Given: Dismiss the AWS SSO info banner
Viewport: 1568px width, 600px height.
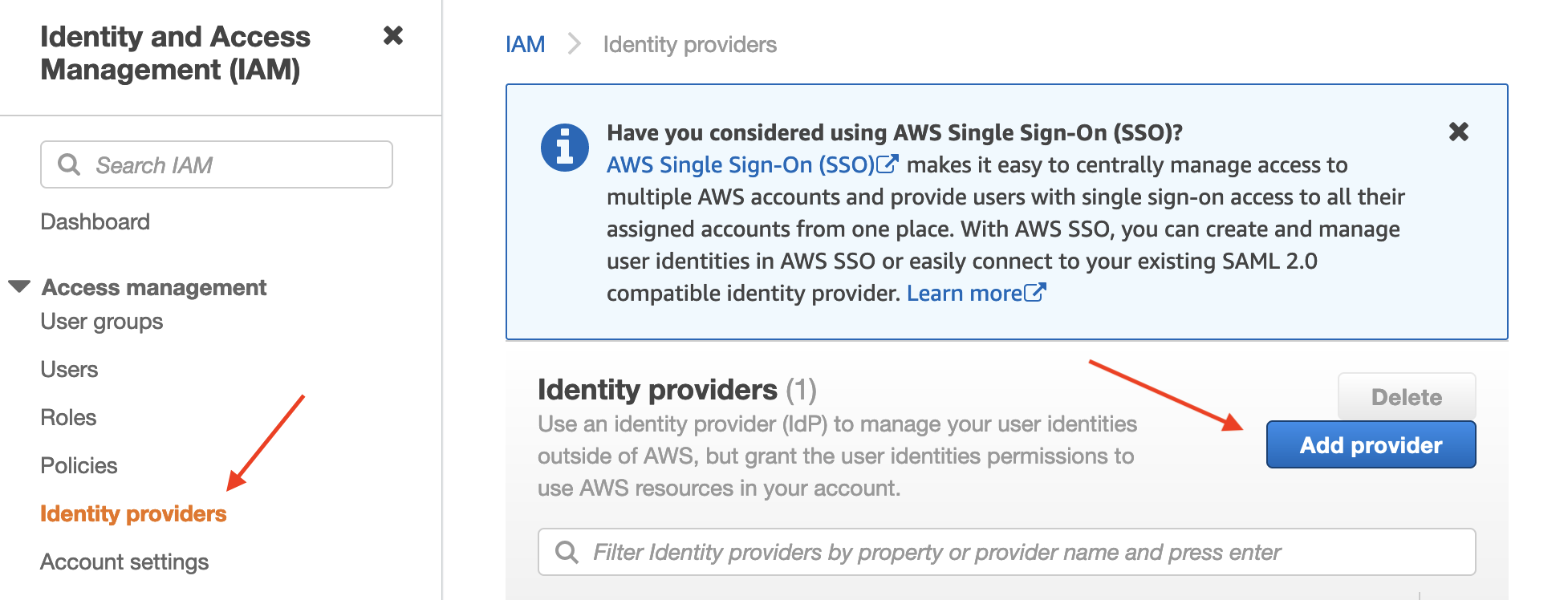Looking at the screenshot, I should pyautogui.click(x=1458, y=132).
